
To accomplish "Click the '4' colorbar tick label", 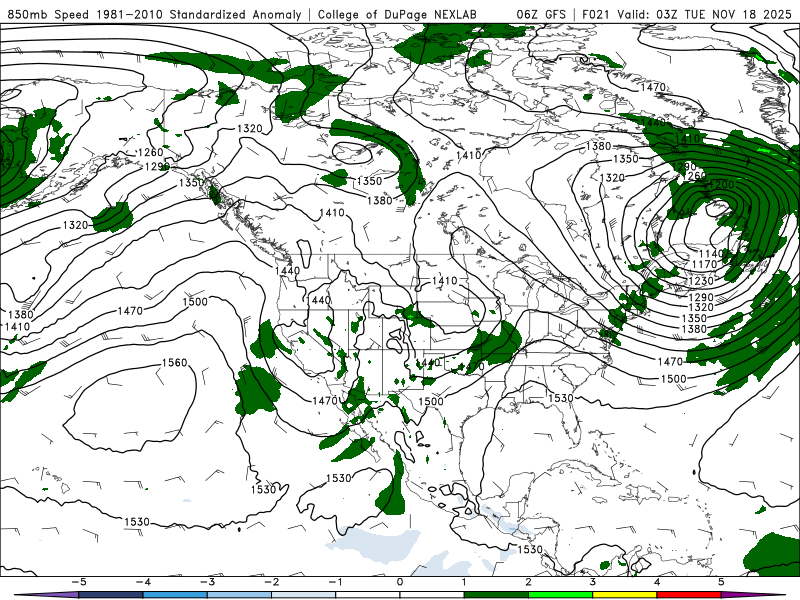I will point(657,582).
